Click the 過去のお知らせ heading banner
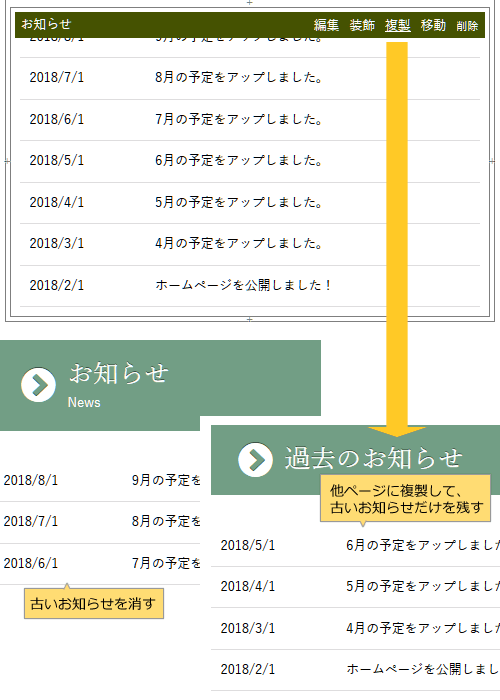The image size is (500, 700). (355, 460)
